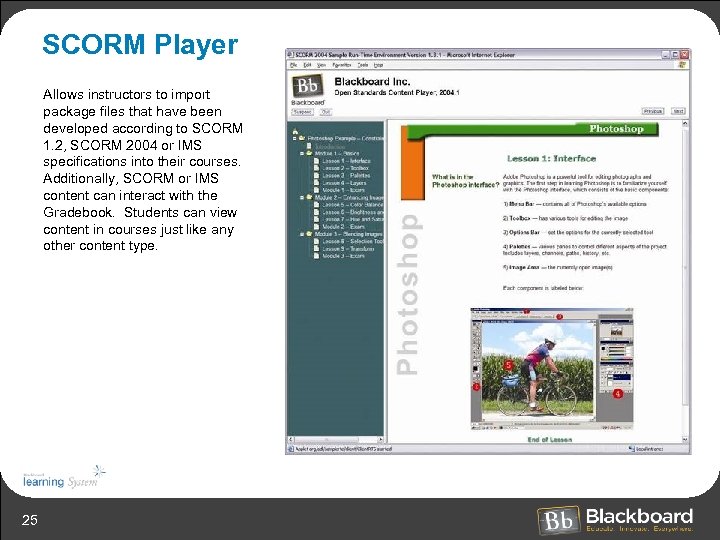The image size is (720, 540).
Task: Open the Favorites menu
Action: pos(342,65)
